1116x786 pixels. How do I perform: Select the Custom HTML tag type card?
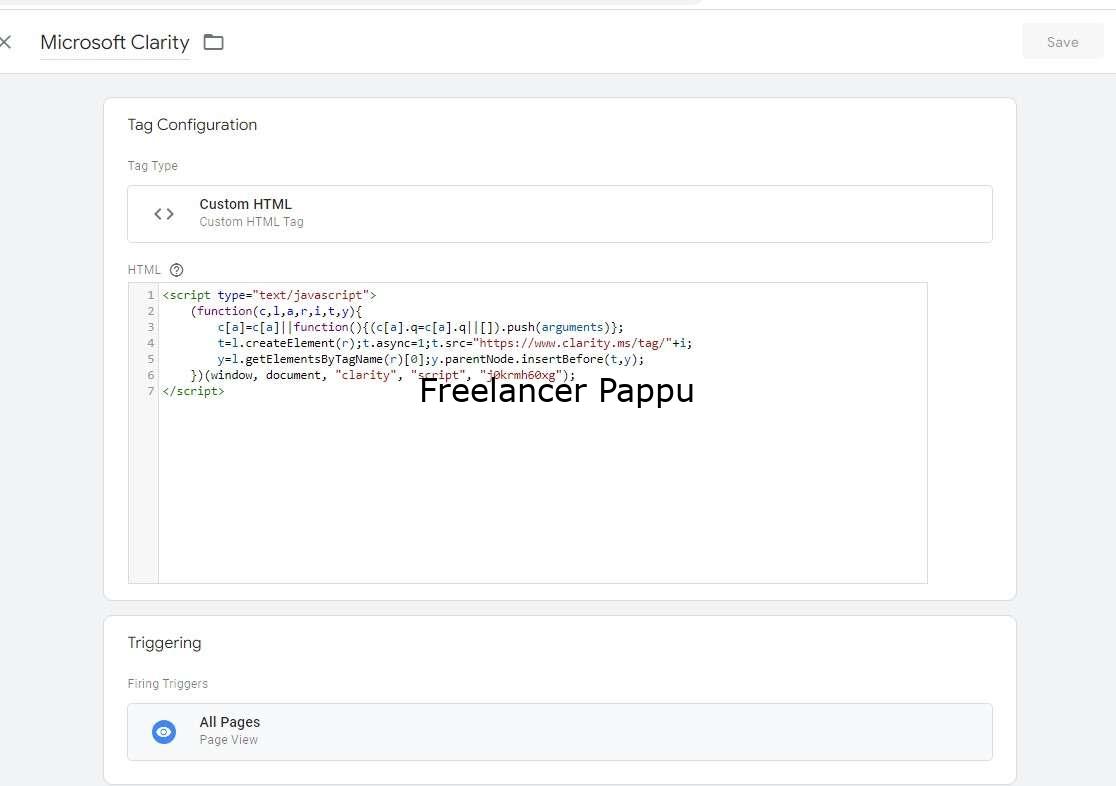559,214
